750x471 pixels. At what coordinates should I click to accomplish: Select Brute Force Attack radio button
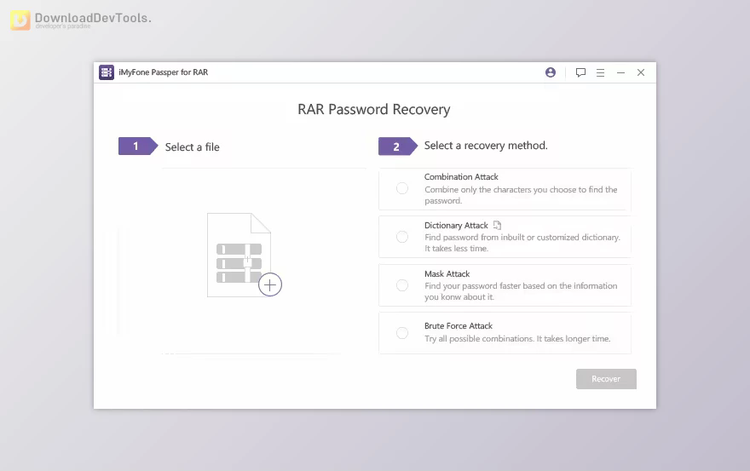(402, 333)
